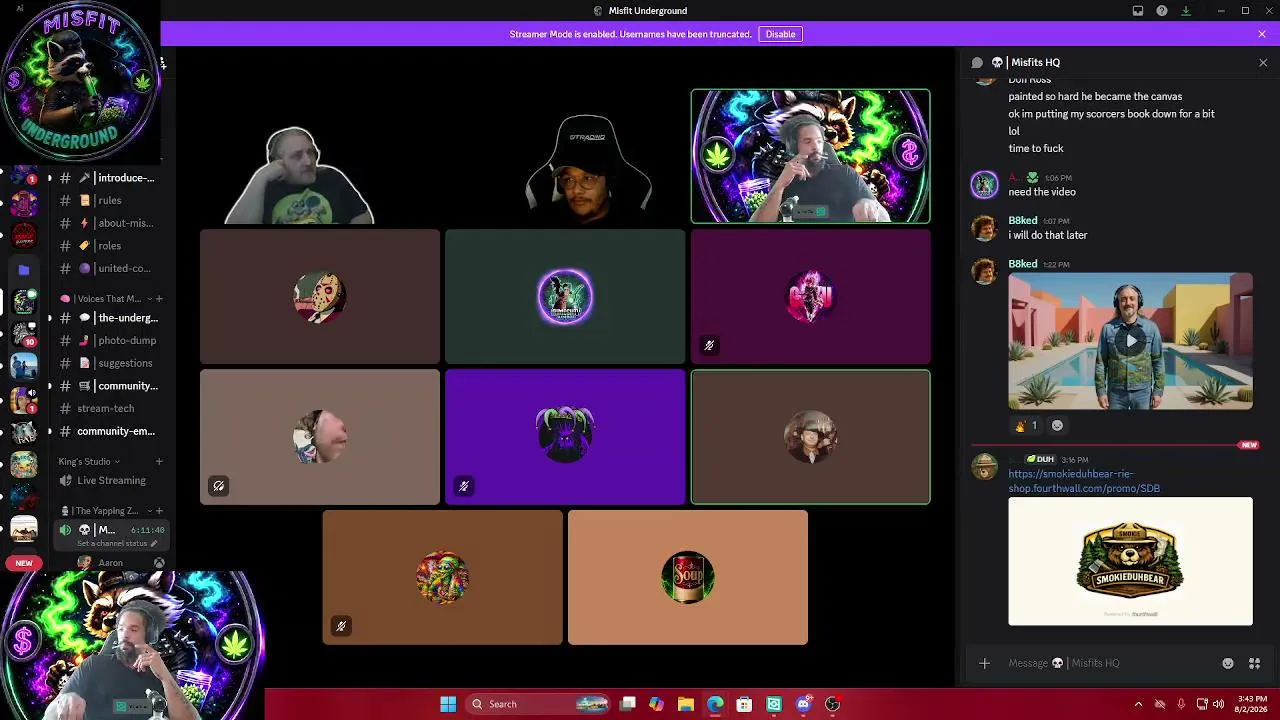Click B8ked's username on the 1:07 PM message

click(x=1022, y=220)
